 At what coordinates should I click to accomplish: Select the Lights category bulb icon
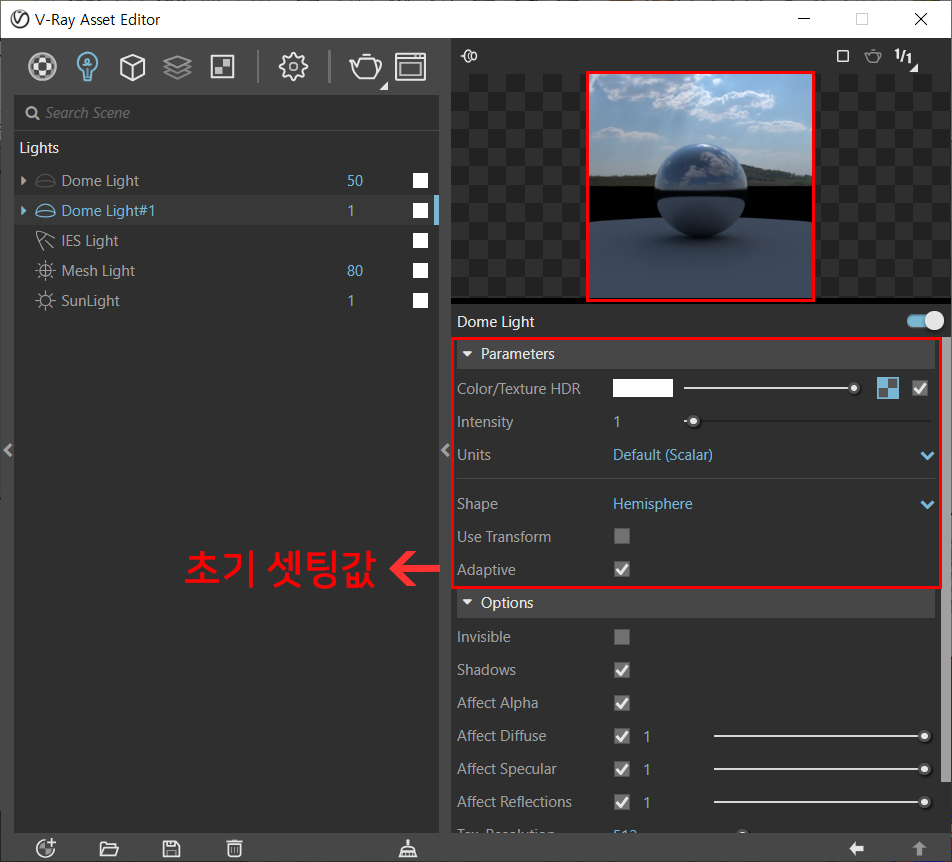click(87, 67)
